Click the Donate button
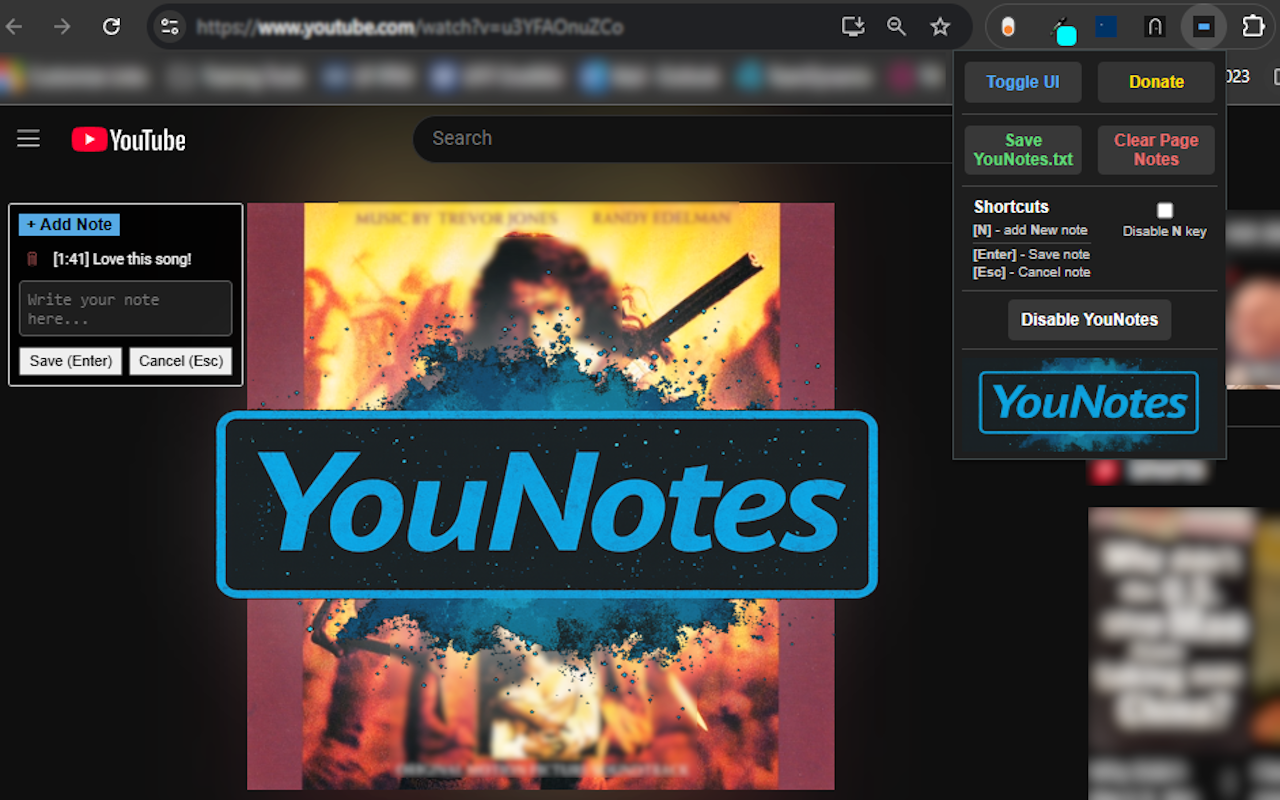The image size is (1280, 800). pos(1156,82)
